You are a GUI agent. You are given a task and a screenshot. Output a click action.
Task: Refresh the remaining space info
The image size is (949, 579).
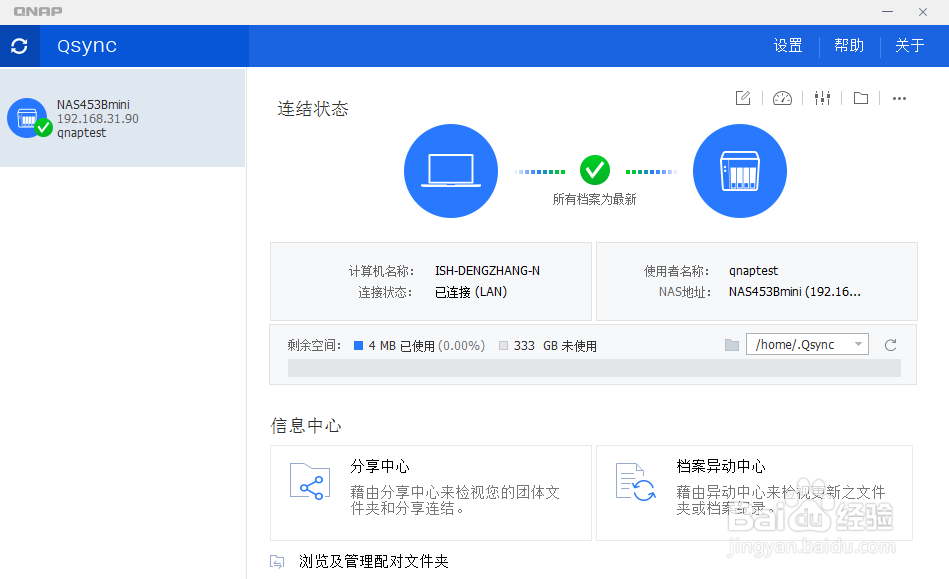(890, 345)
